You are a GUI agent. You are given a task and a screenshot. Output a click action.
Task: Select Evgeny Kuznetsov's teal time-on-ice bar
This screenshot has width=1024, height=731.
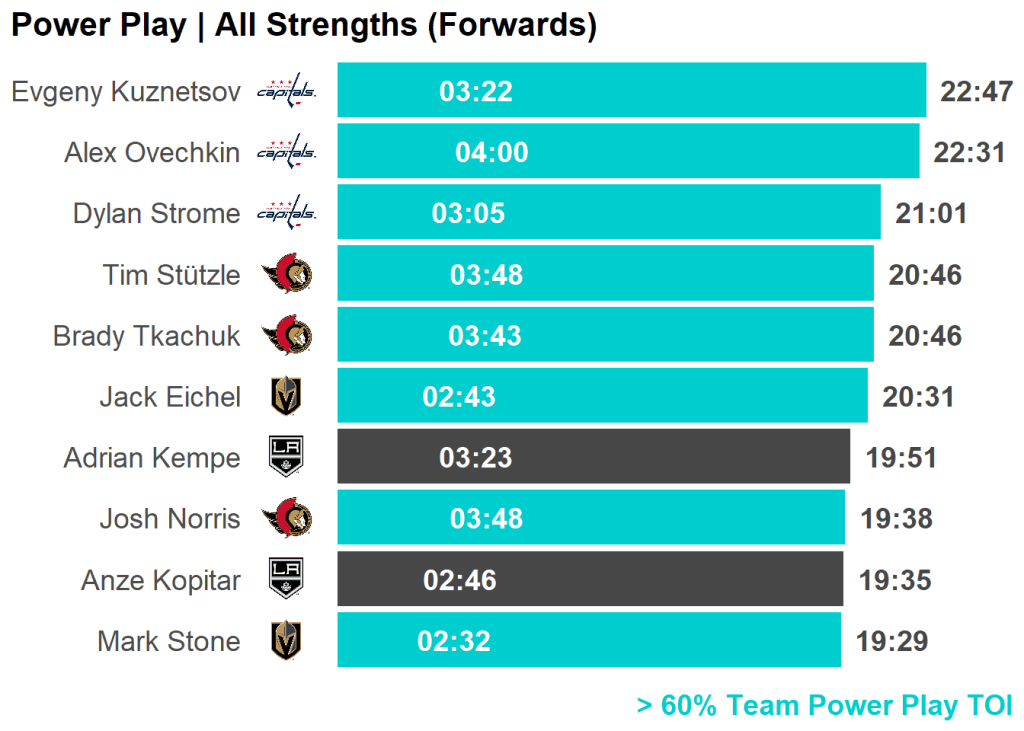coord(700,91)
